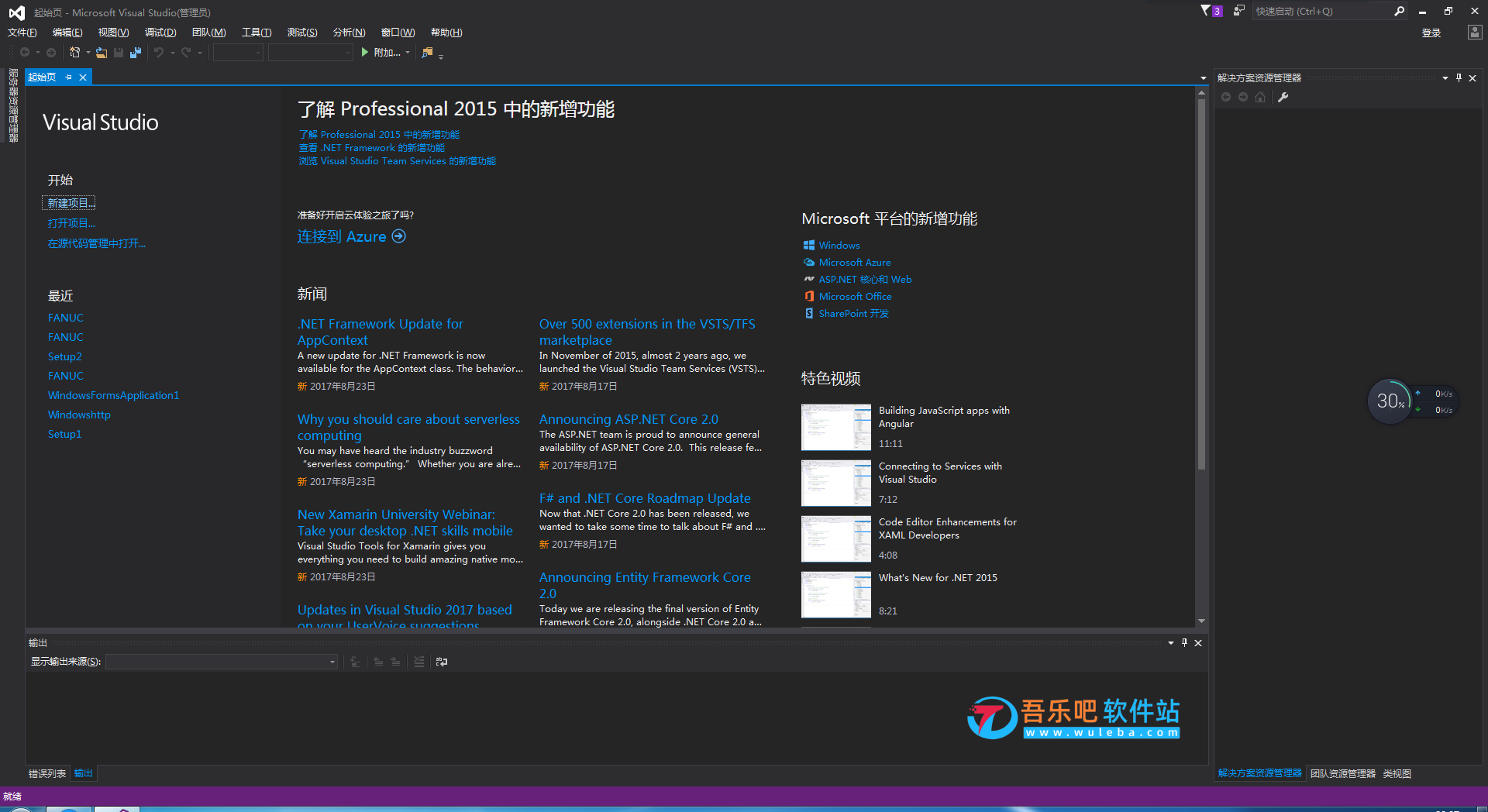Click the Navigate Forward toolbar icon

pos(51,53)
